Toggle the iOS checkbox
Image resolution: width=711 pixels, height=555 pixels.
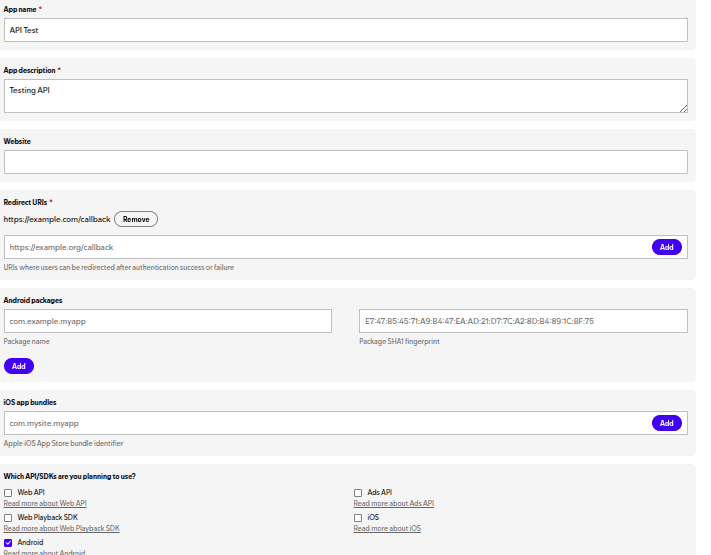coord(358,518)
